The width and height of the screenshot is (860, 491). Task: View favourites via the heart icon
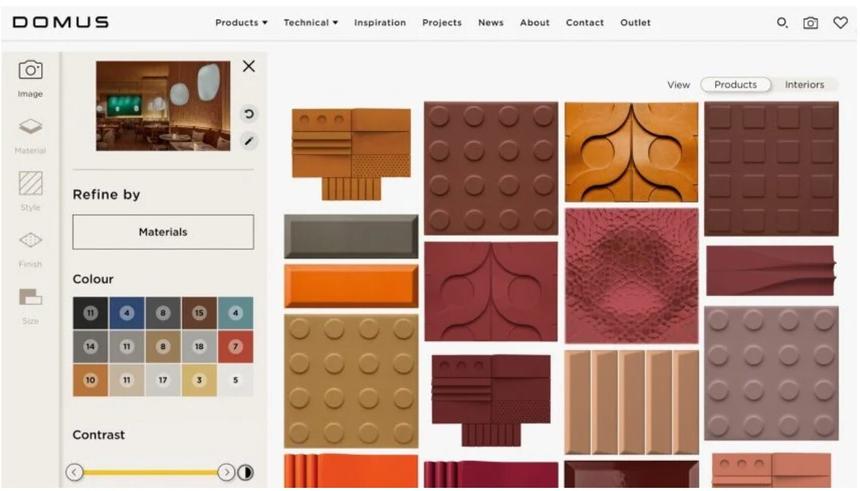point(840,22)
